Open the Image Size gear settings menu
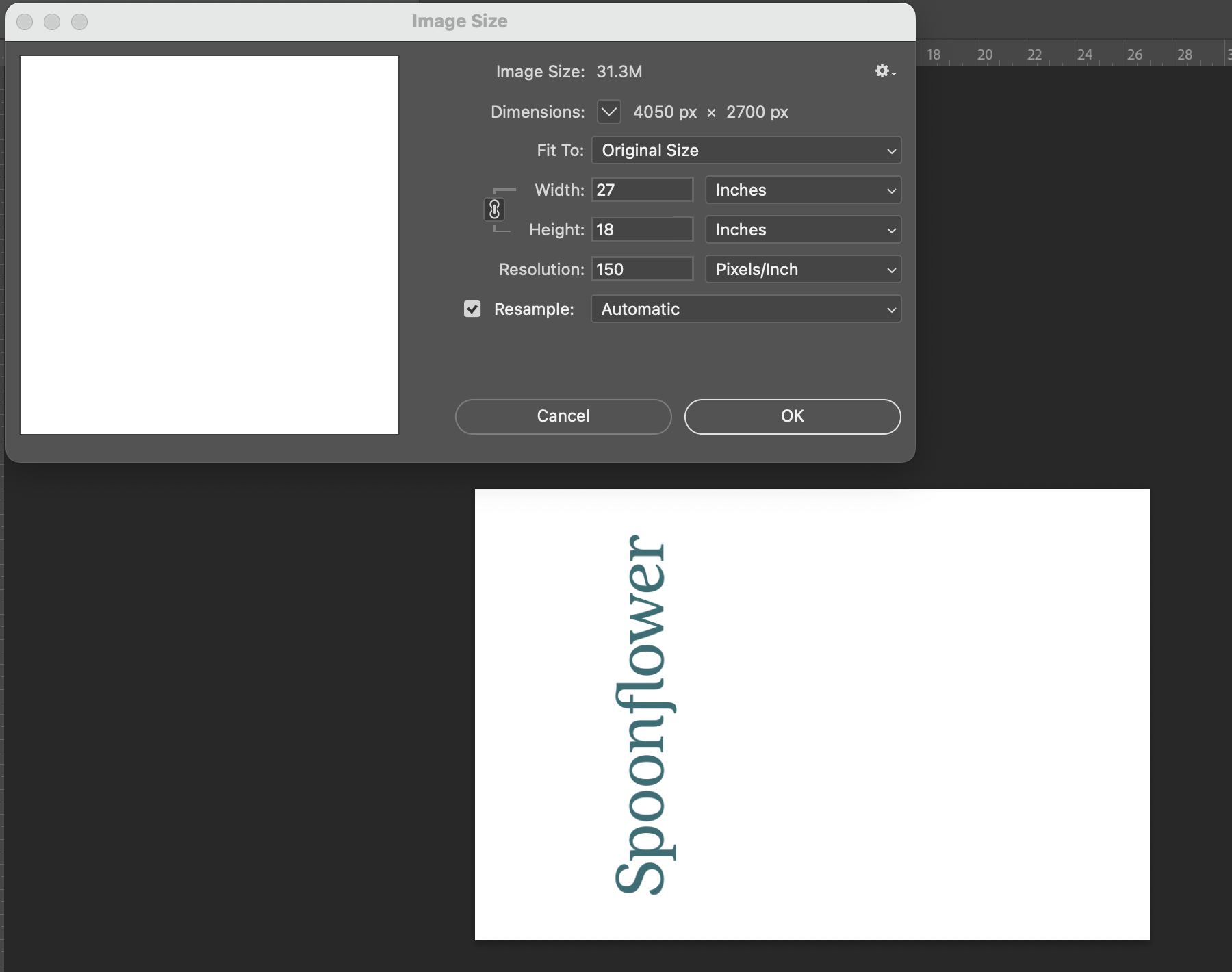The width and height of the screenshot is (1232, 972). 884,71
